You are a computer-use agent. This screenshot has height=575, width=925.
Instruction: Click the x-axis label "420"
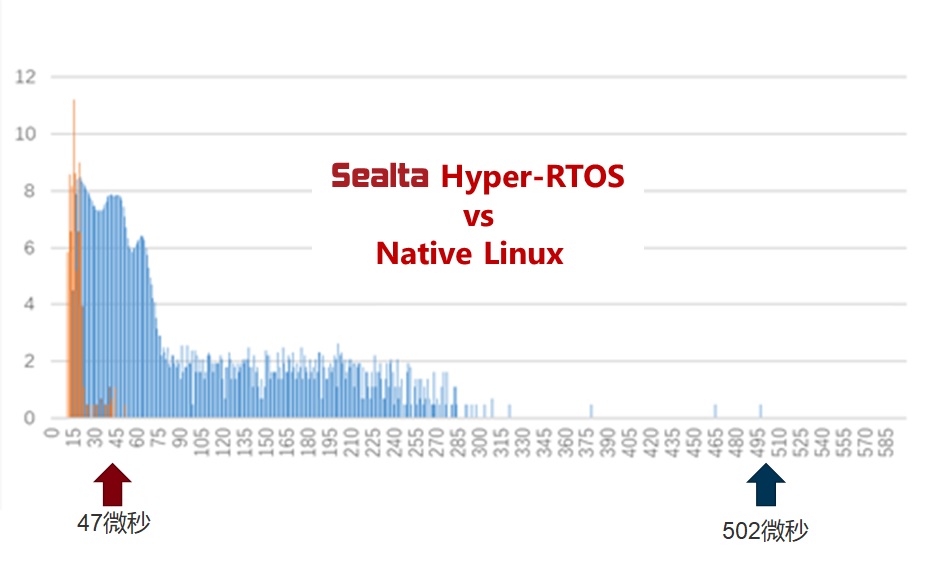click(652, 442)
